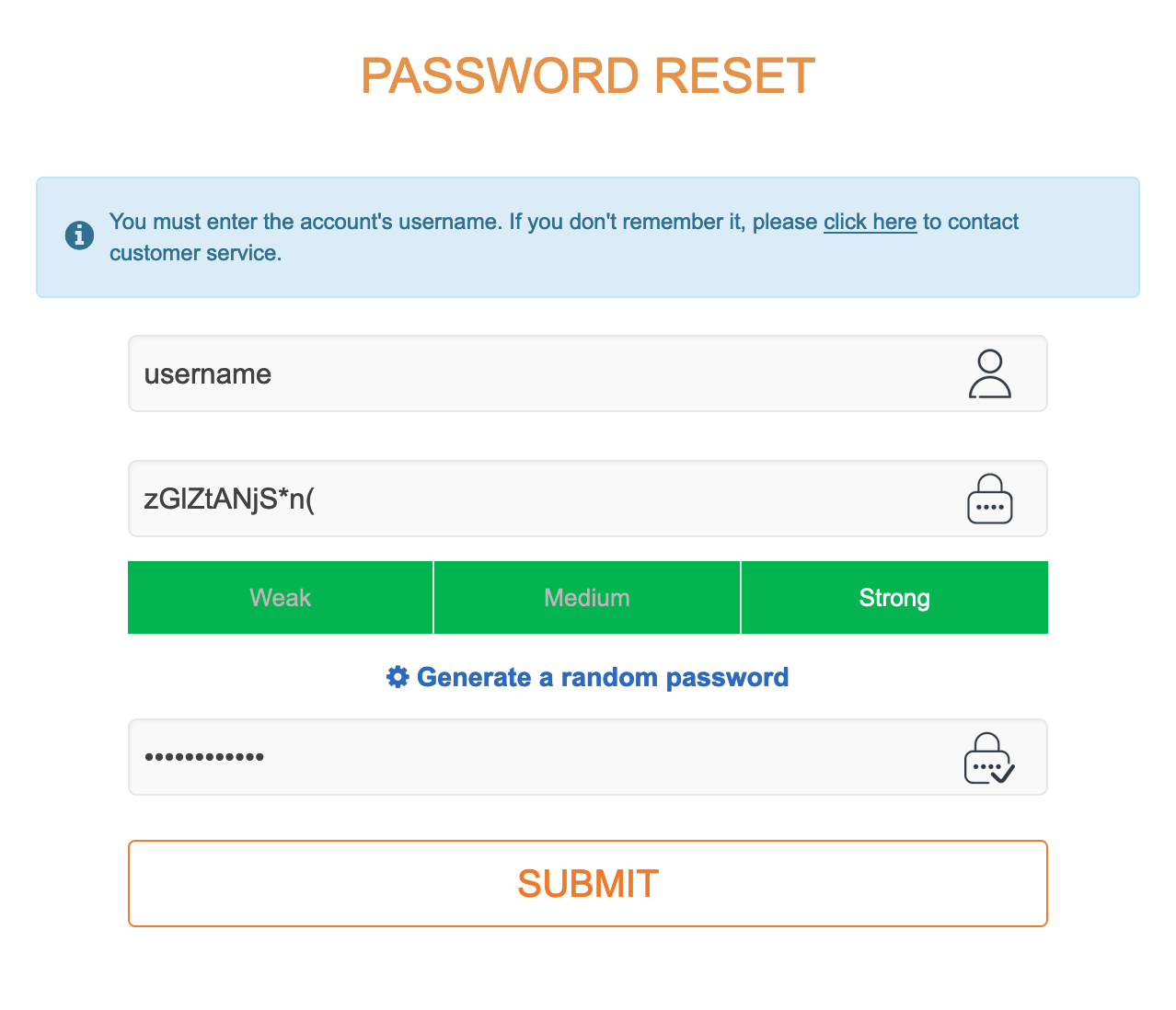Screen dimensions: 1176x1010
Task: Click the gear icon next to Generate password
Action: pos(397,676)
